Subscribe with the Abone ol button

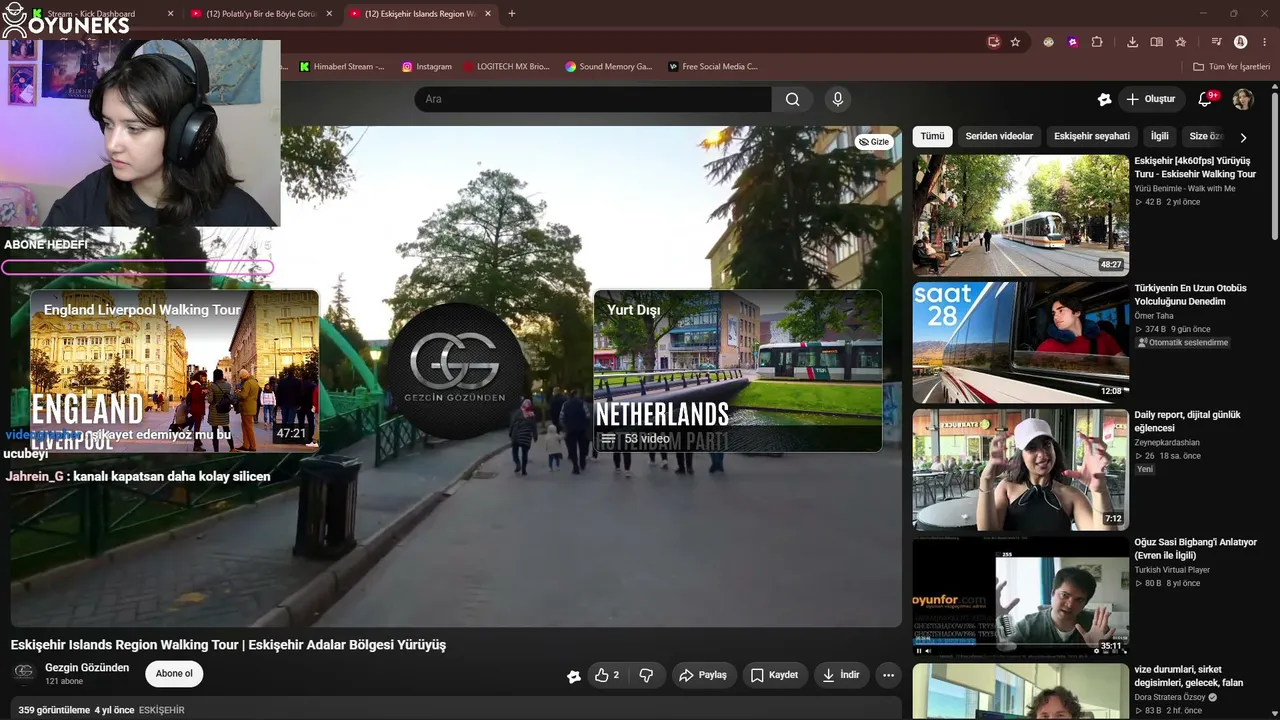[174, 673]
